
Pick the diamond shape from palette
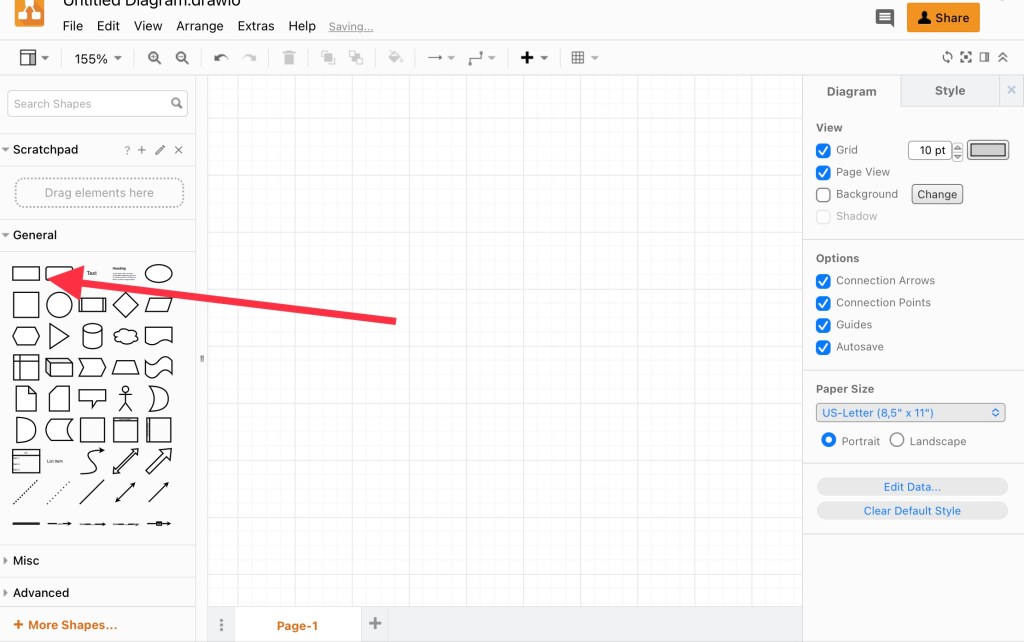click(125, 304)
